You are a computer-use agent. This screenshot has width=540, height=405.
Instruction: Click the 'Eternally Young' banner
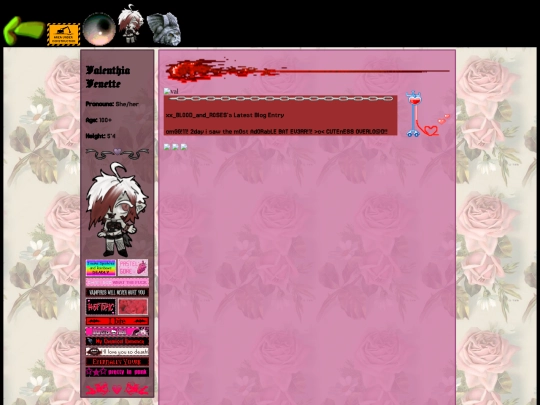point(117,362)
